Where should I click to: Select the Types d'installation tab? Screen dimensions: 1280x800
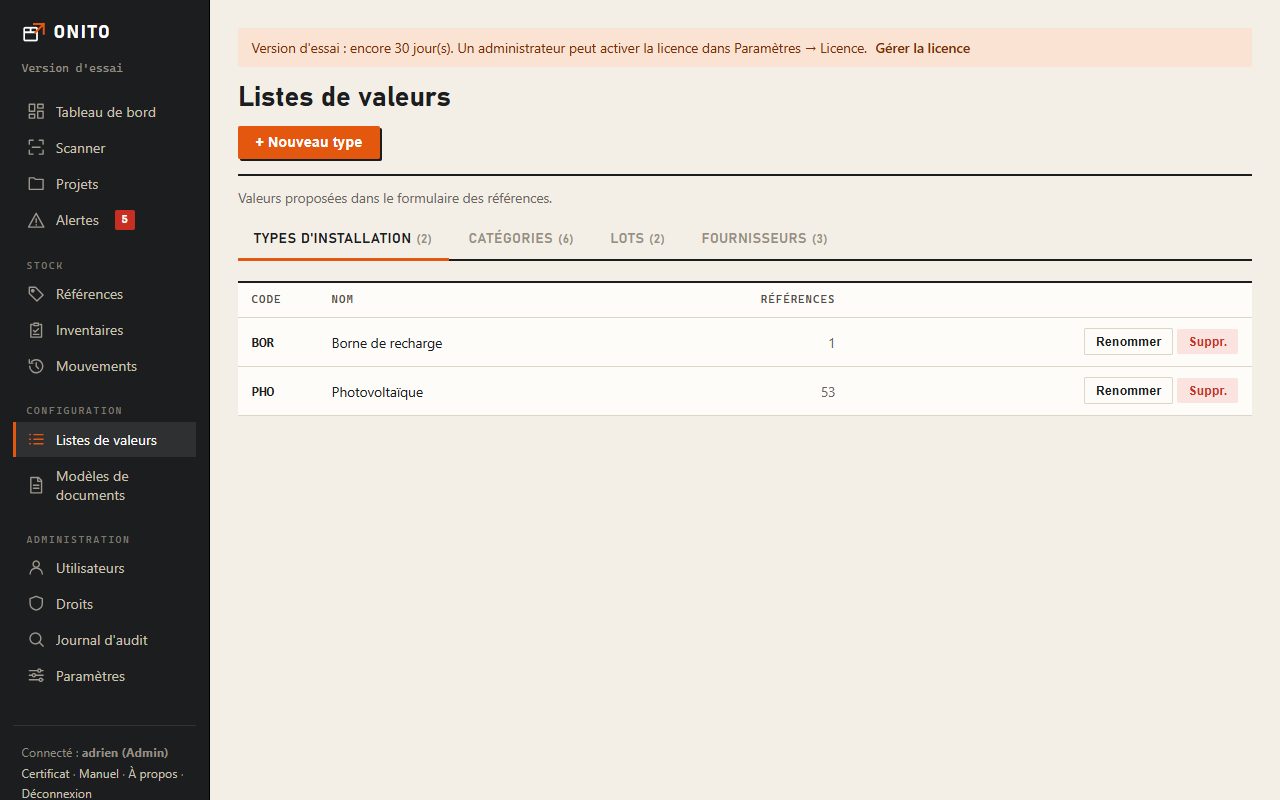(343, 238)
